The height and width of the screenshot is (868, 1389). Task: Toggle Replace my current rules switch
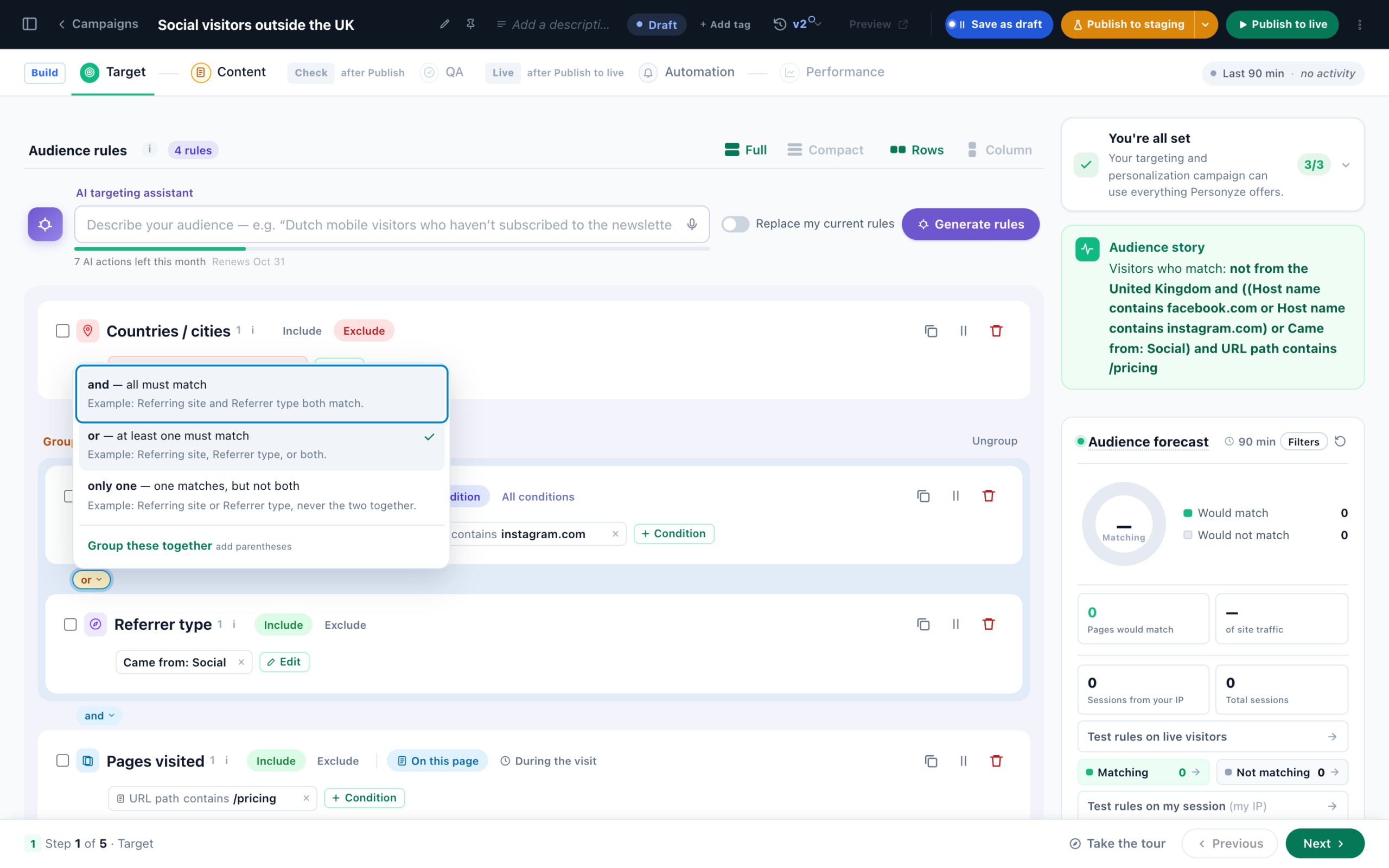(735, 224)
